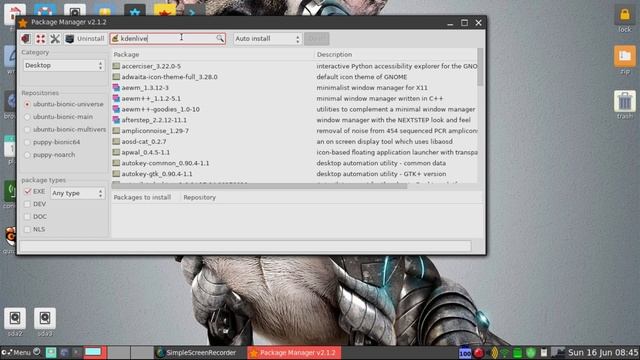Click the sda3 drive icon
The image size is (640, 360).
pyautogui.click(x=45, y=322)
